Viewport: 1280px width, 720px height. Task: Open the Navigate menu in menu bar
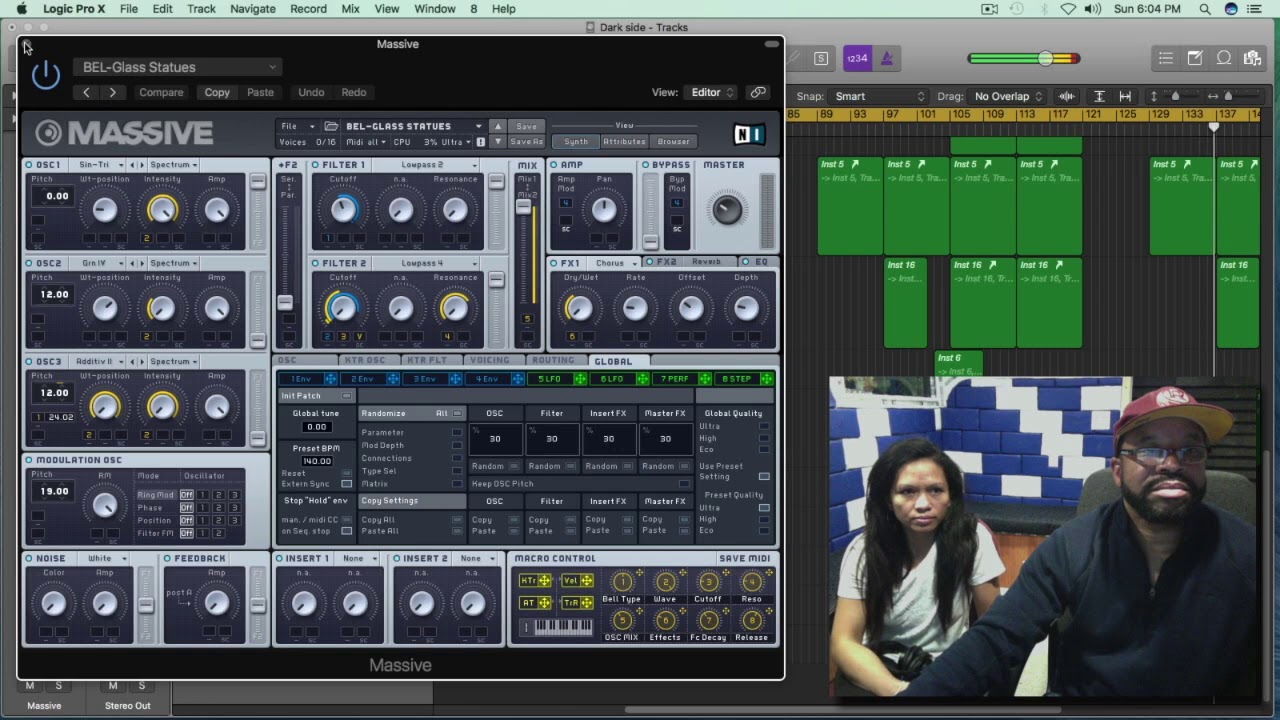pos(253,9)
